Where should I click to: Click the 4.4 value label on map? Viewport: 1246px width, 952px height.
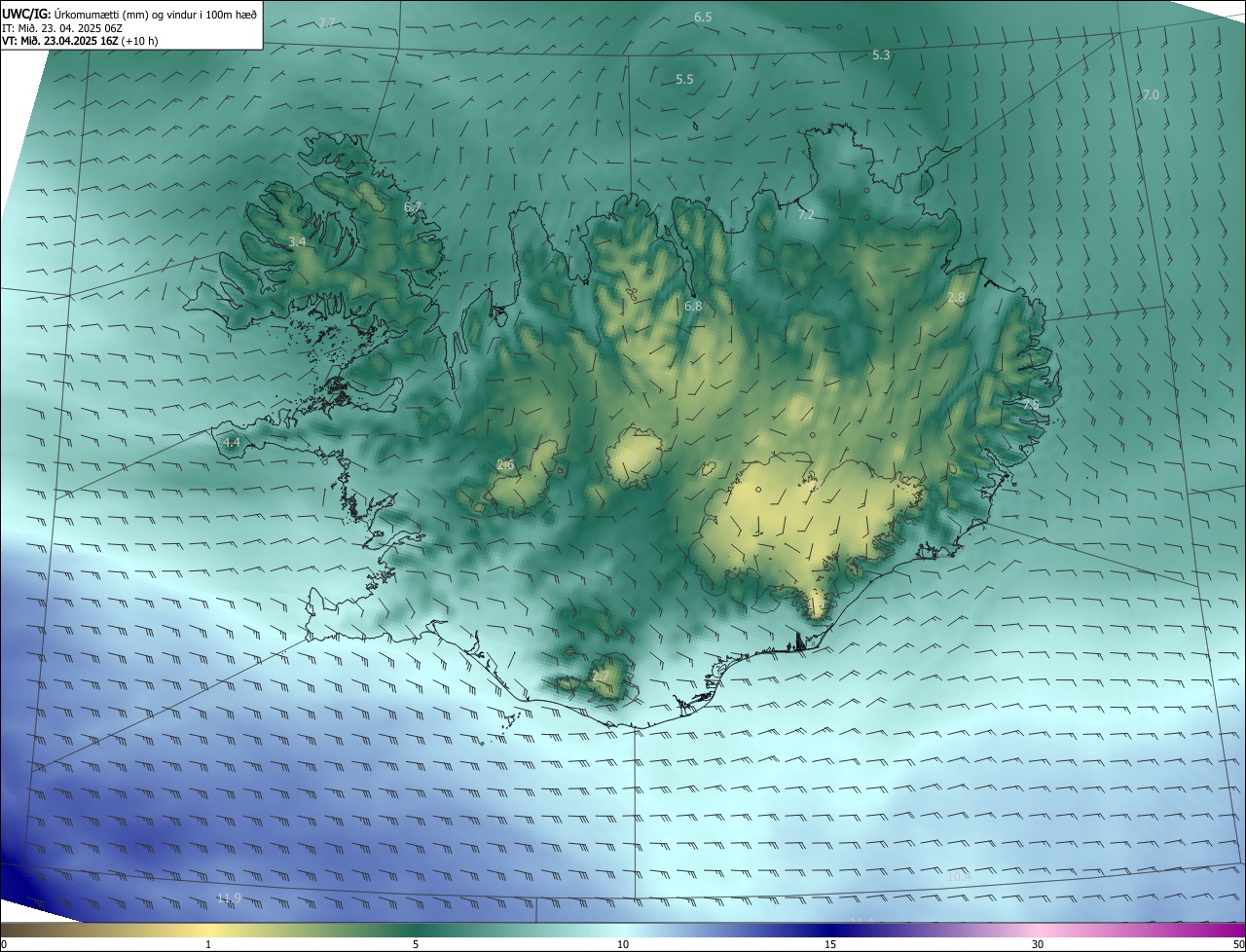(x=232, y=442)
